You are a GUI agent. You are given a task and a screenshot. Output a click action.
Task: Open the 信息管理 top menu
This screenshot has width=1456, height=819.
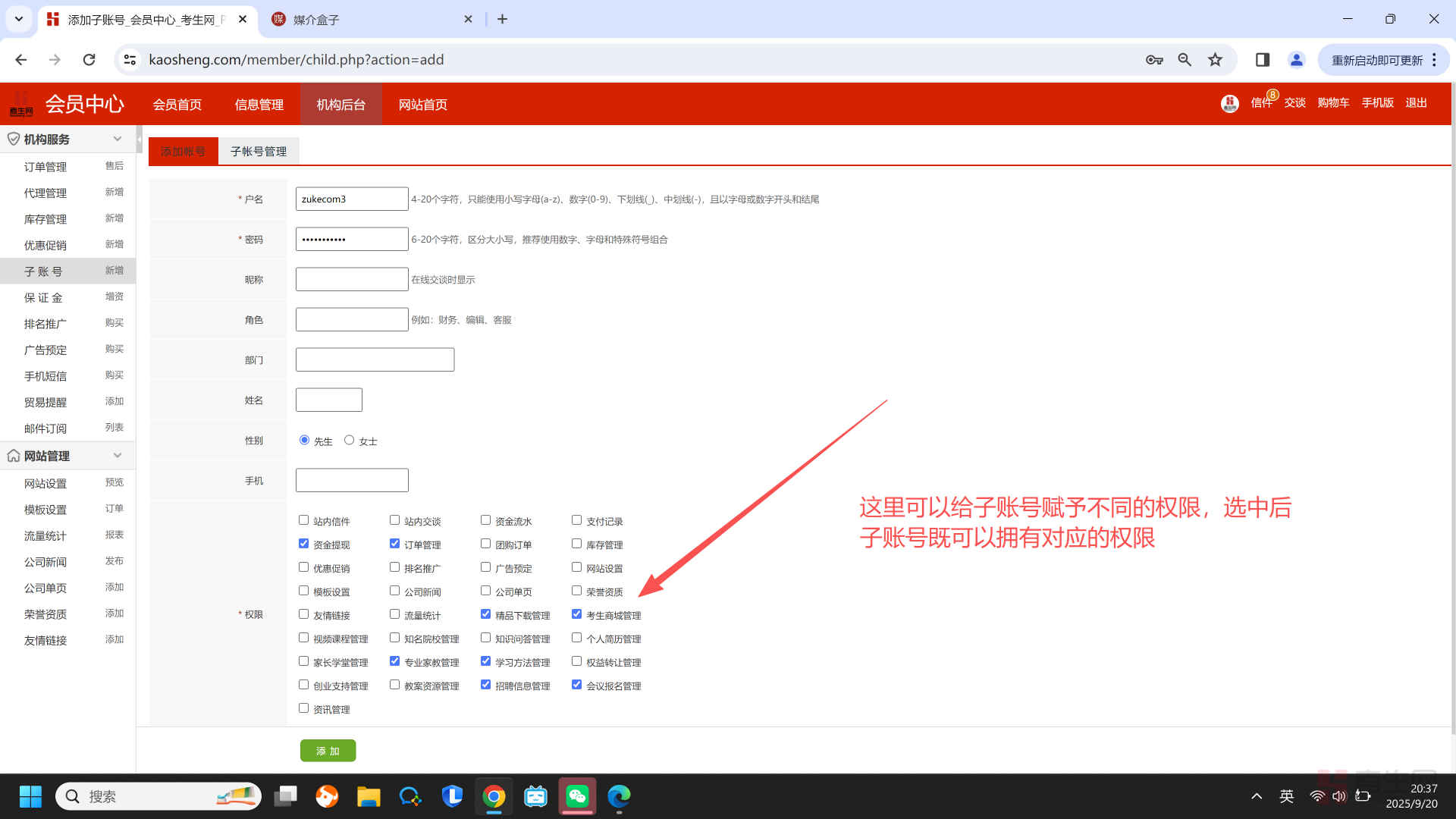coord(259,105)
